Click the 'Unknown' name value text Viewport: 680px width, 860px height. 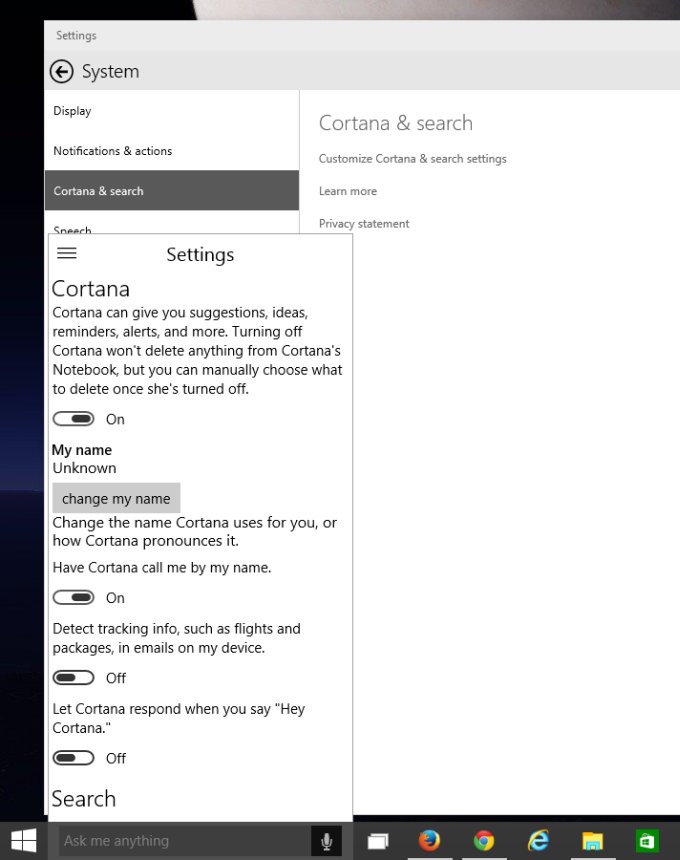click(x=84, y=468)
